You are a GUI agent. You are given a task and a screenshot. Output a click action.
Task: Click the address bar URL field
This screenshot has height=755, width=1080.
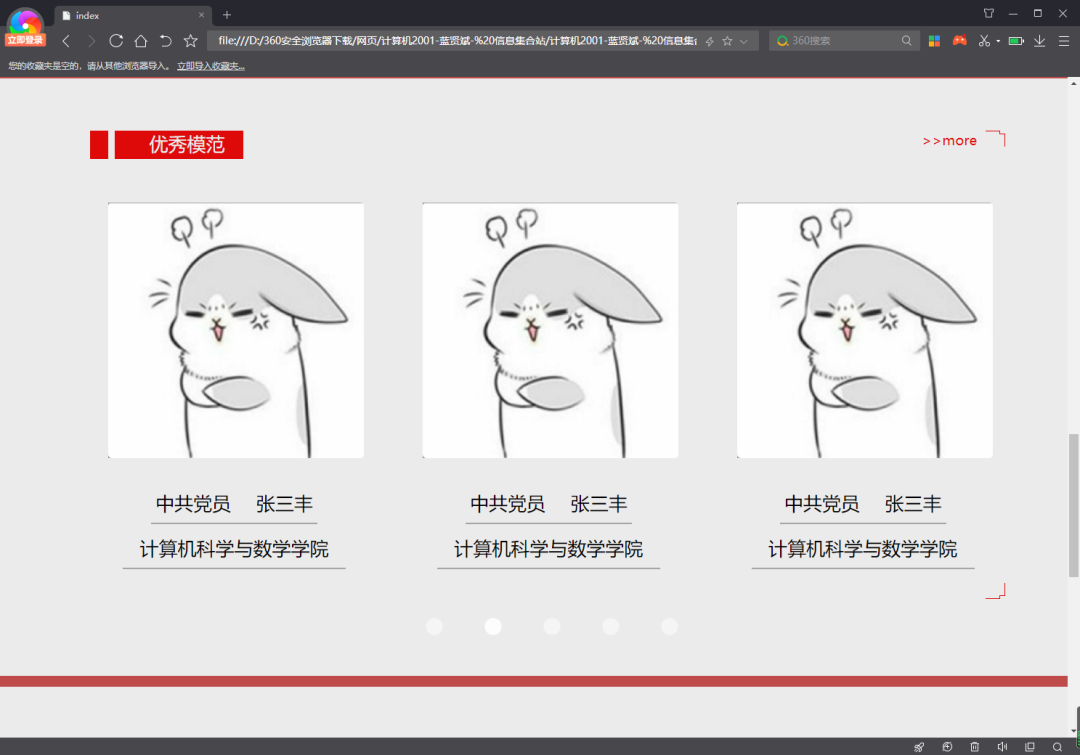point(457,41)
